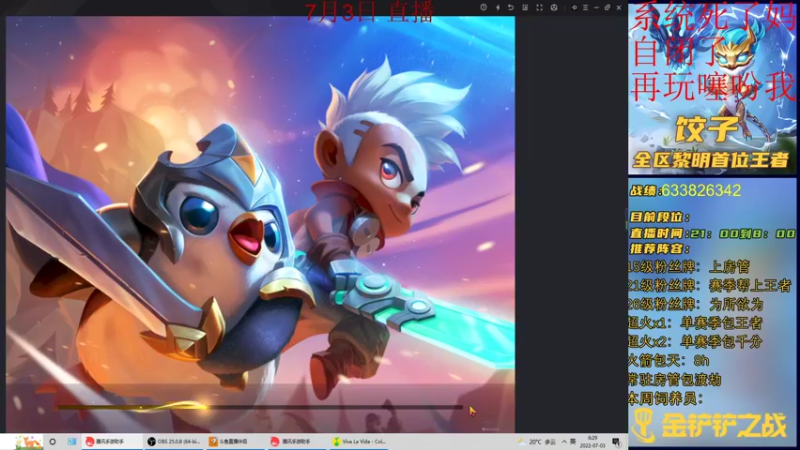Click the 超火x1 单赛季包王者 line
Screen dimensions: 800x450
point(696,323)
